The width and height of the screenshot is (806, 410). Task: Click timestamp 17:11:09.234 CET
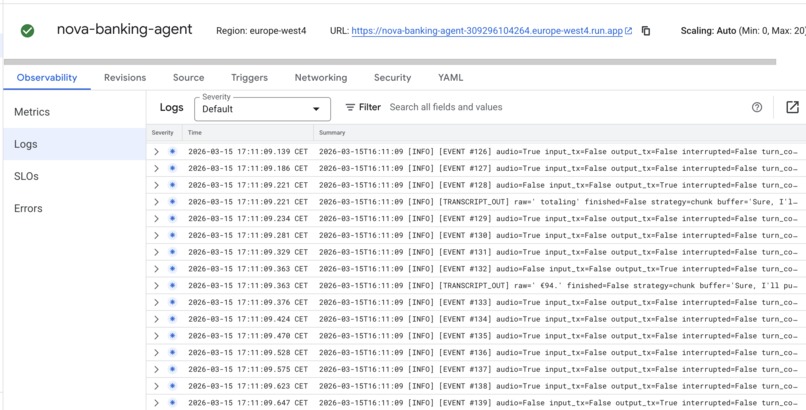pos(248,218)
